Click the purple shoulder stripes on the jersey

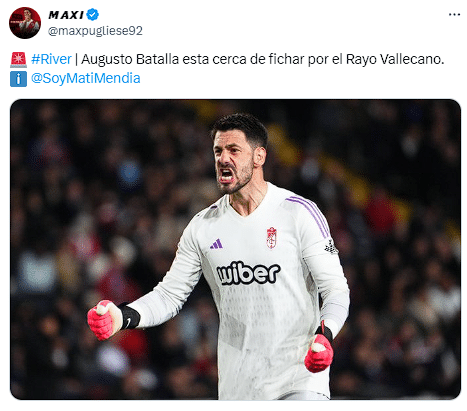click(308, 216)
